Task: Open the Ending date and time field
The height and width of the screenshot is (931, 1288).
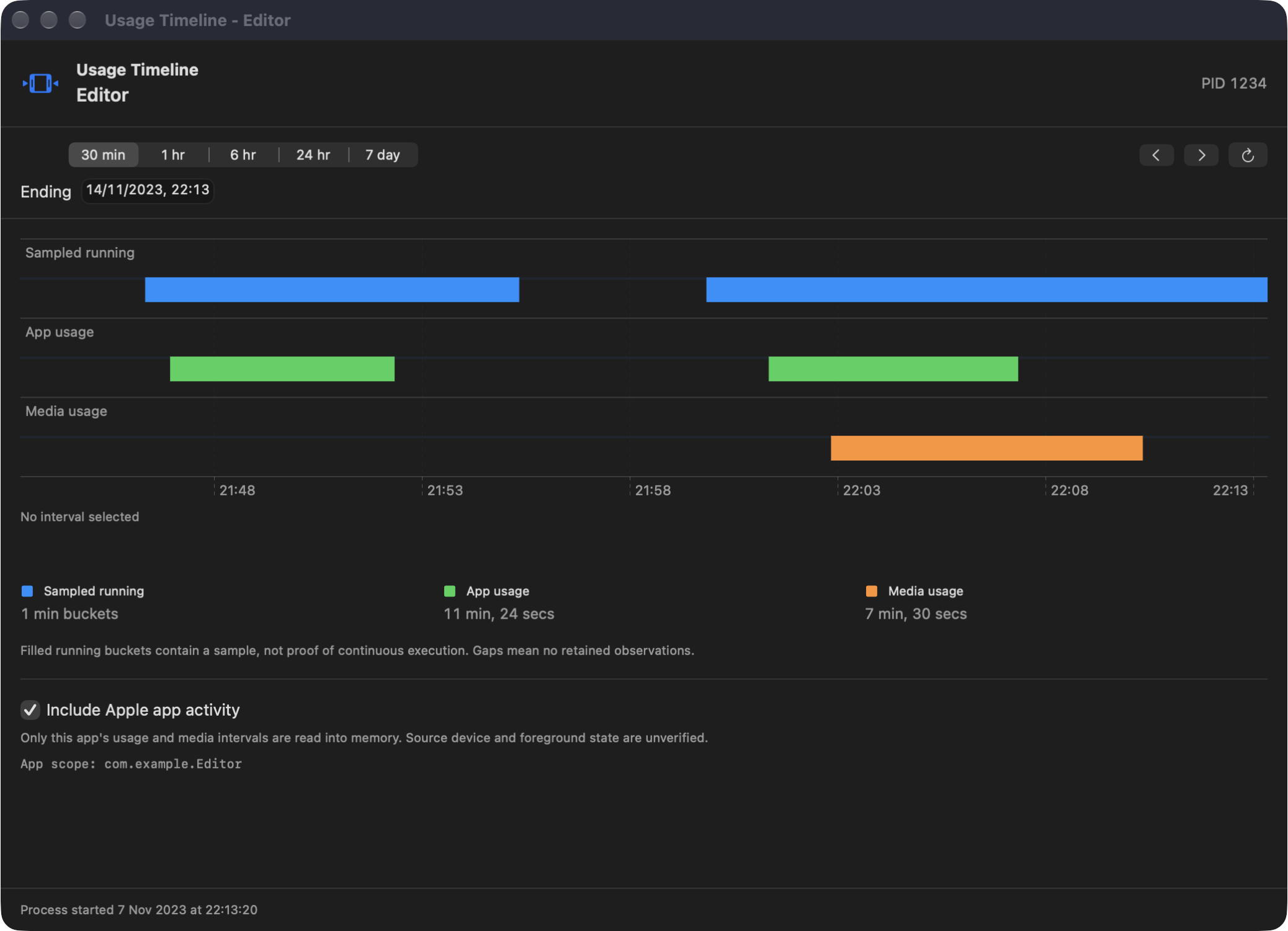Action: click(x=148, y=190)
